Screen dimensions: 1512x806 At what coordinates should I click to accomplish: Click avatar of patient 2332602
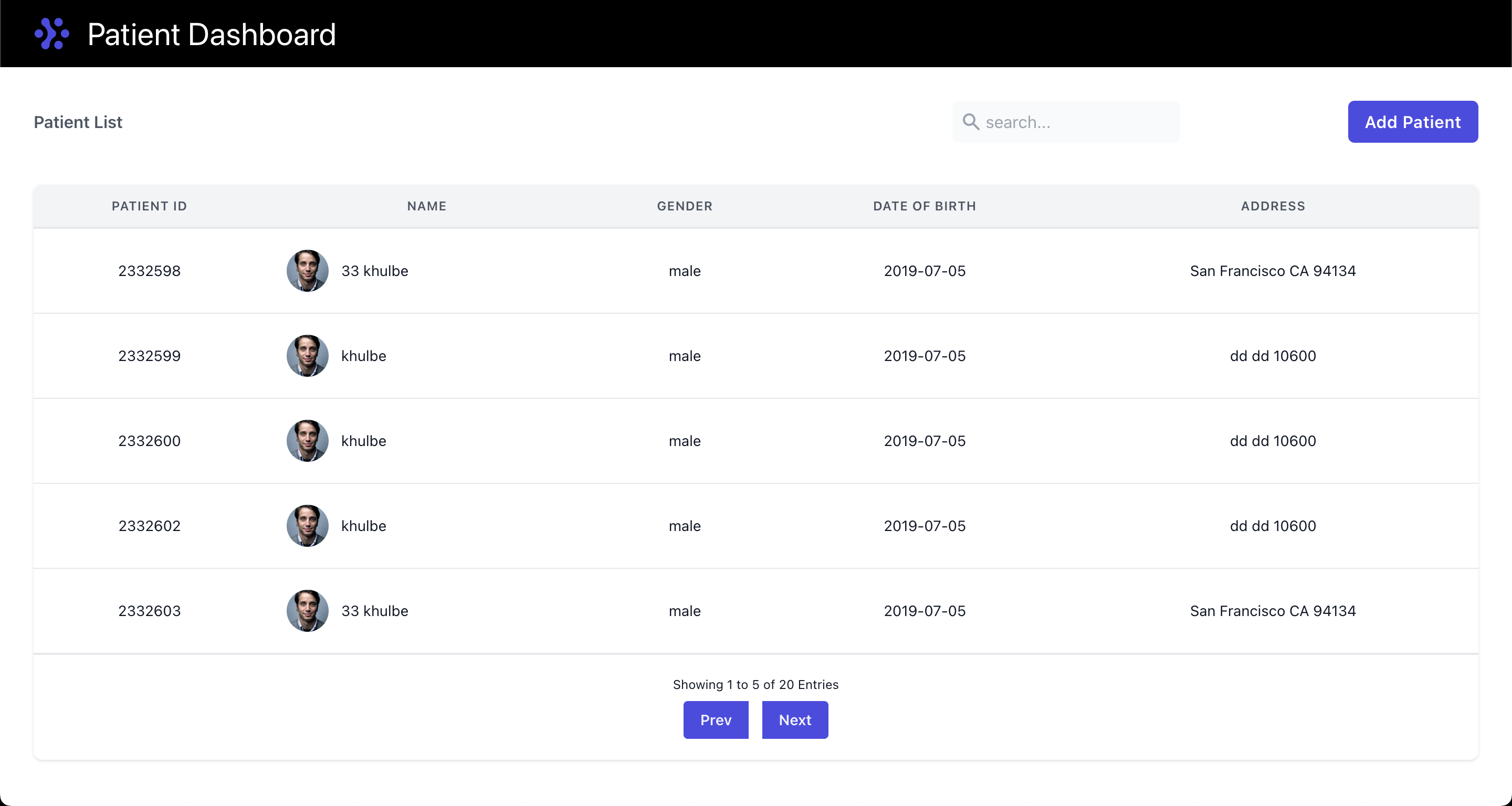pos(307,526)
